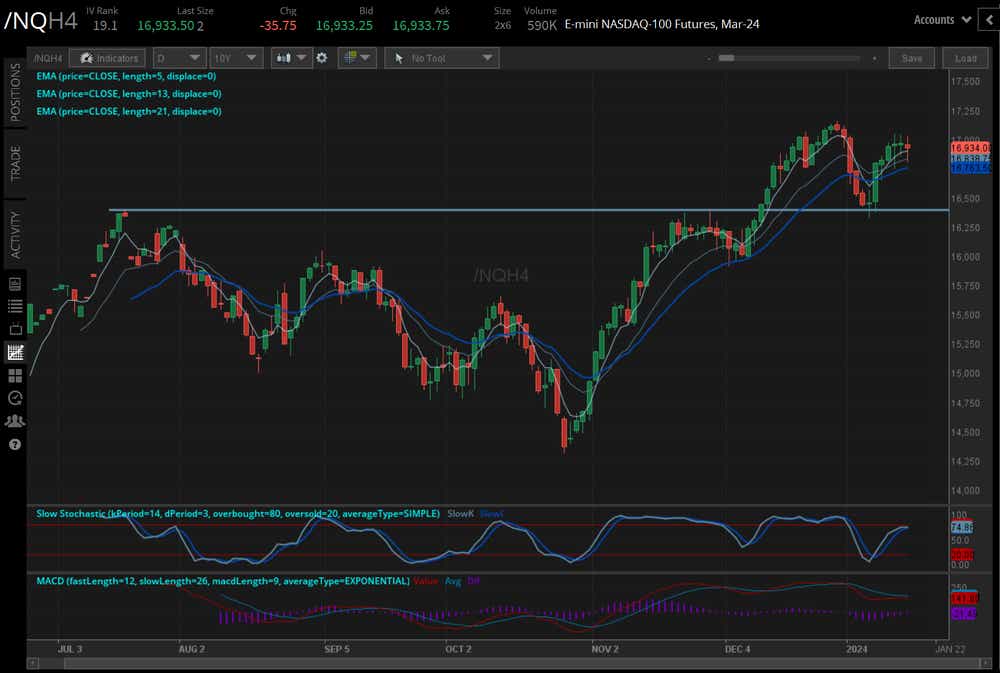Adjust the chart zoom slider thumb

[x=726, y=57]
